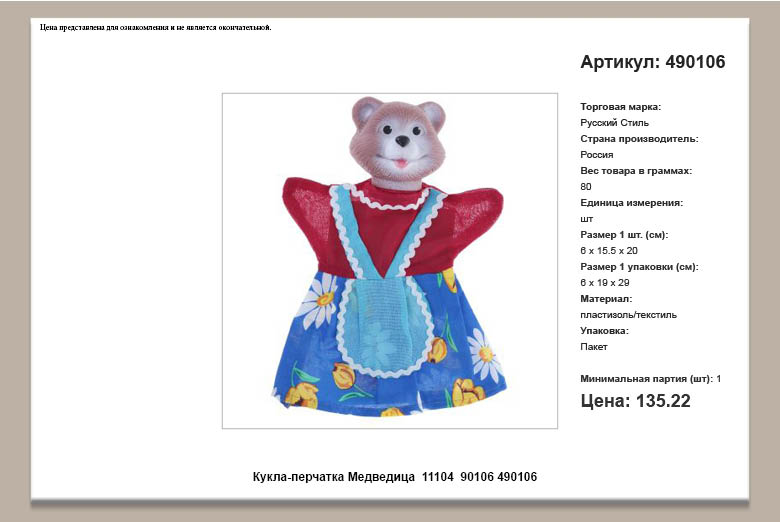The width and height of the screenshot is (780, 522).
Task: Click the Минимальная партия (шт) line
Action: click(650, 379)
